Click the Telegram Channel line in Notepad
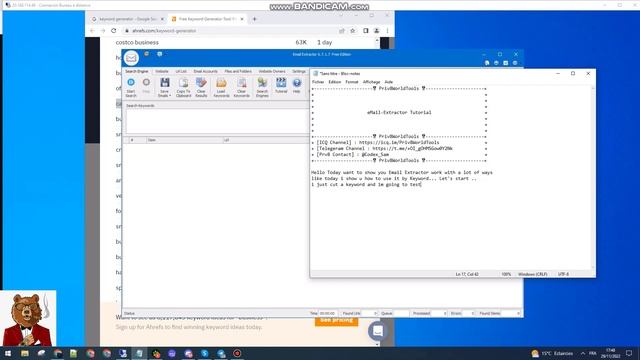Viewport: 640px width, 360px height. point(384,149)
